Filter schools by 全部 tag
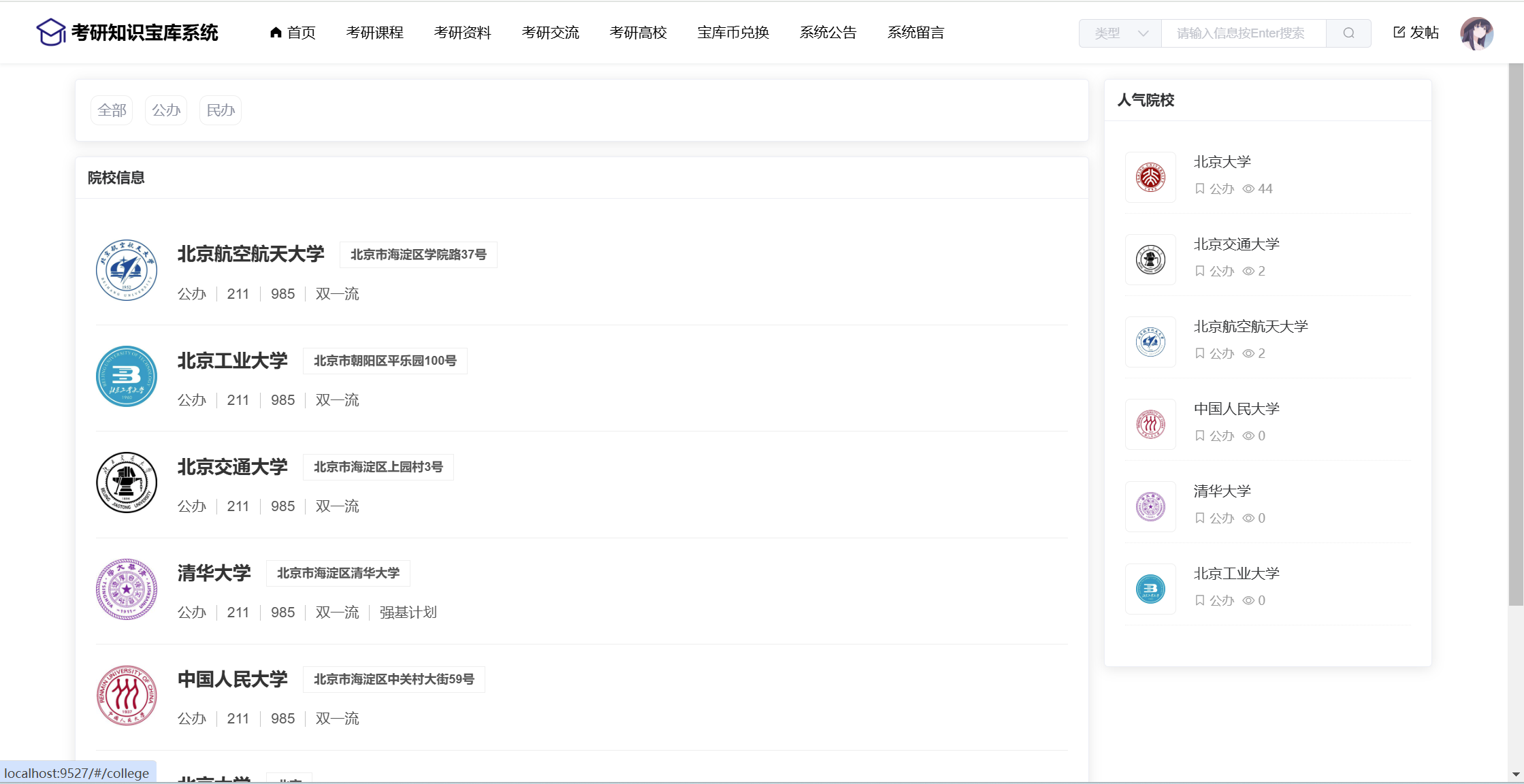 coord(112,110)
